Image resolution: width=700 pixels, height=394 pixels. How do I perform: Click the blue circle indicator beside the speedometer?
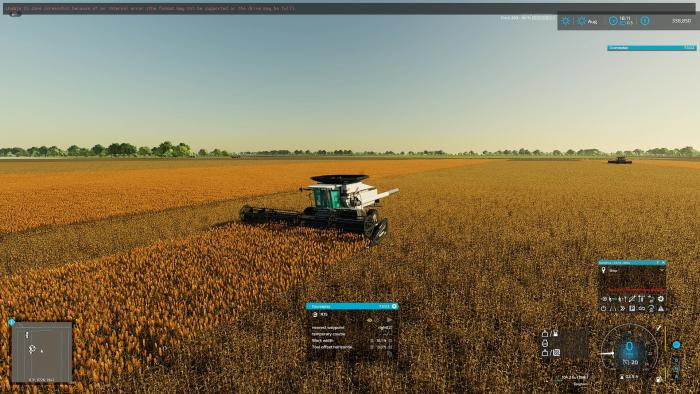click(676, 344)
